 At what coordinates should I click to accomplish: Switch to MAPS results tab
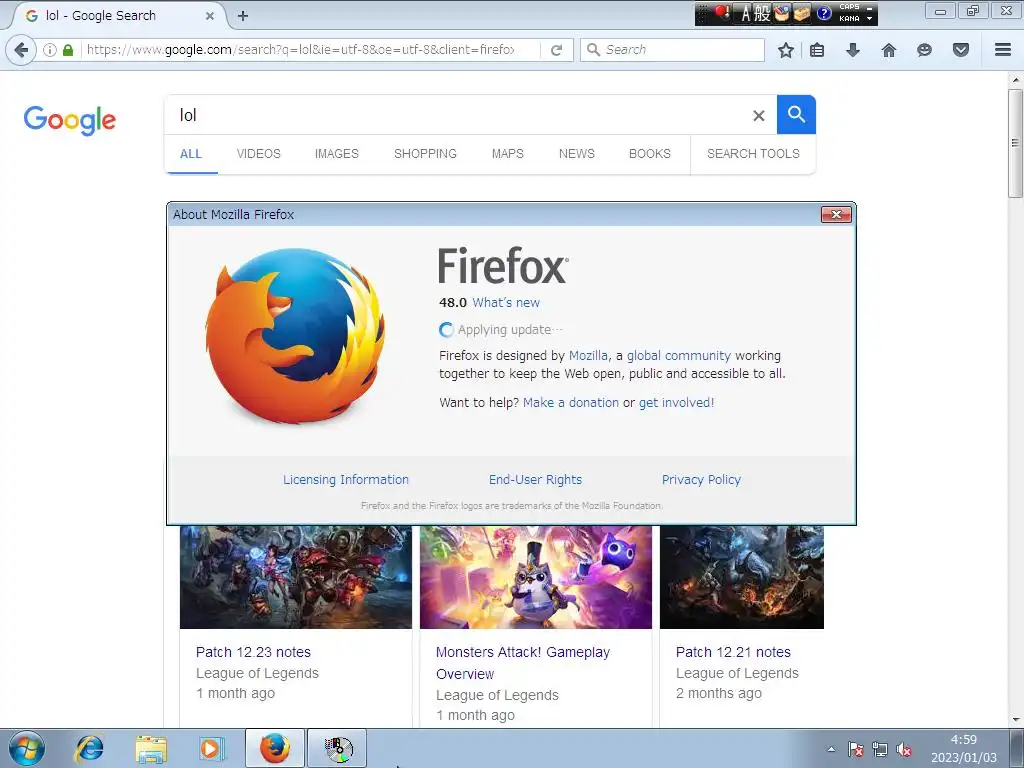507,154
